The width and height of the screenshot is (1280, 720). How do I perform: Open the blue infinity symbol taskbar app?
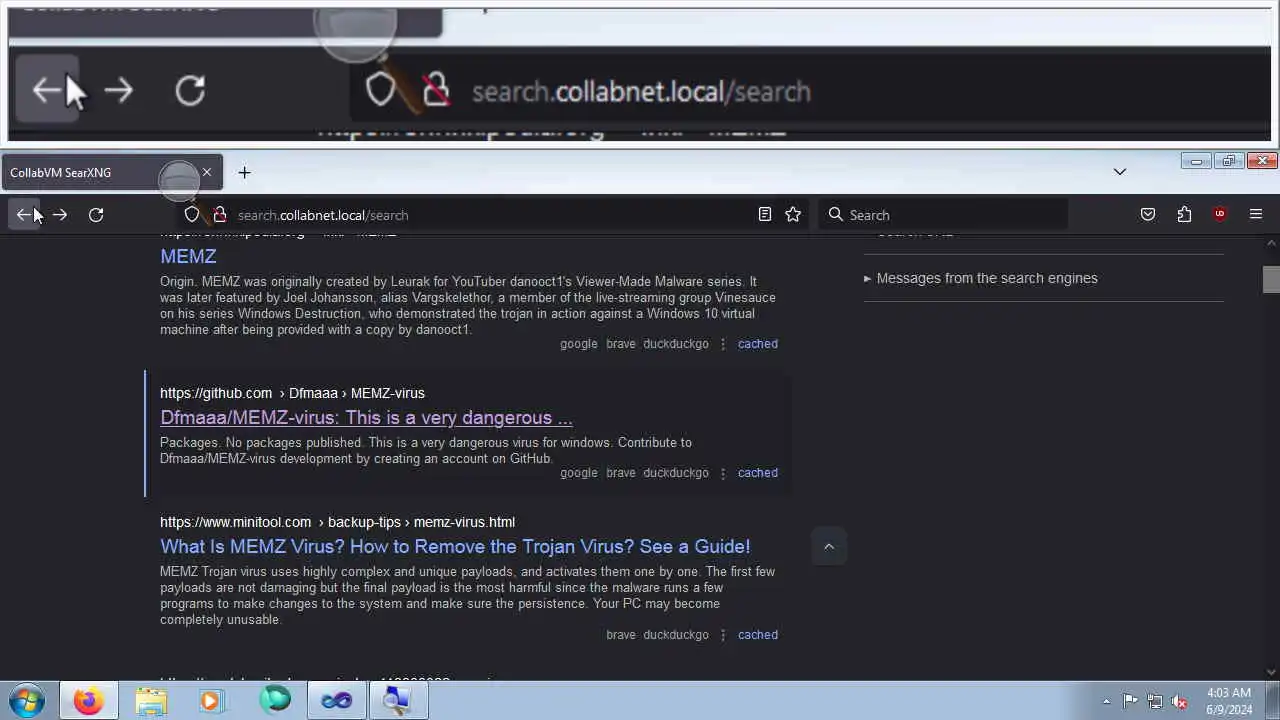337,701
